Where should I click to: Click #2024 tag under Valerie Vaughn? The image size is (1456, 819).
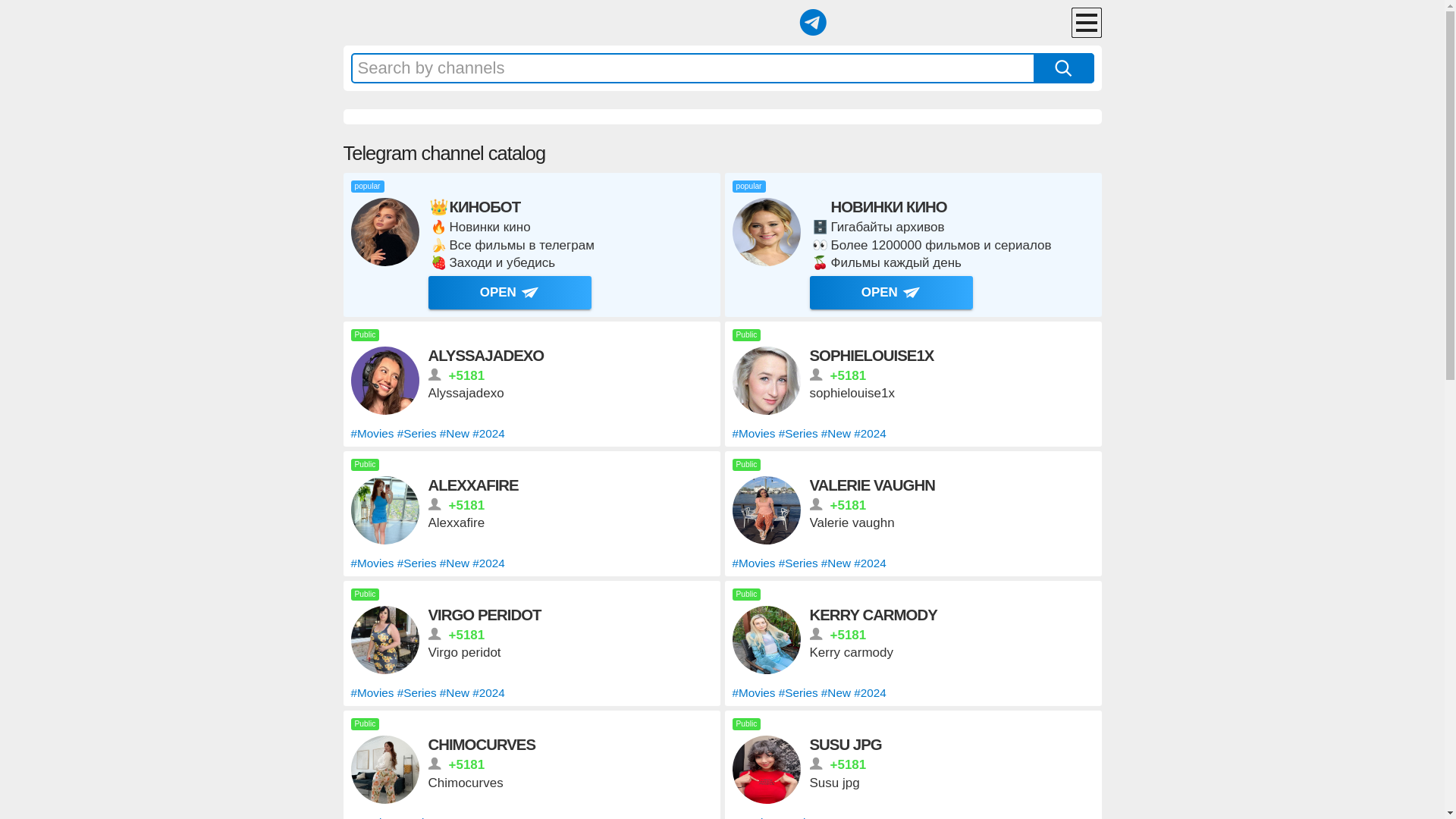pos(870,563)
